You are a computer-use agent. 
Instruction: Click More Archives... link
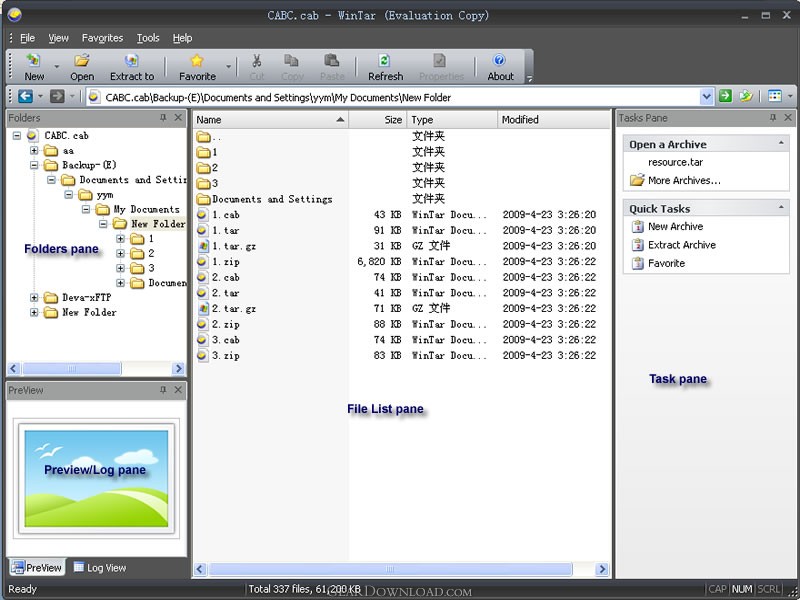pyautogui.click(x=684, y=180)
